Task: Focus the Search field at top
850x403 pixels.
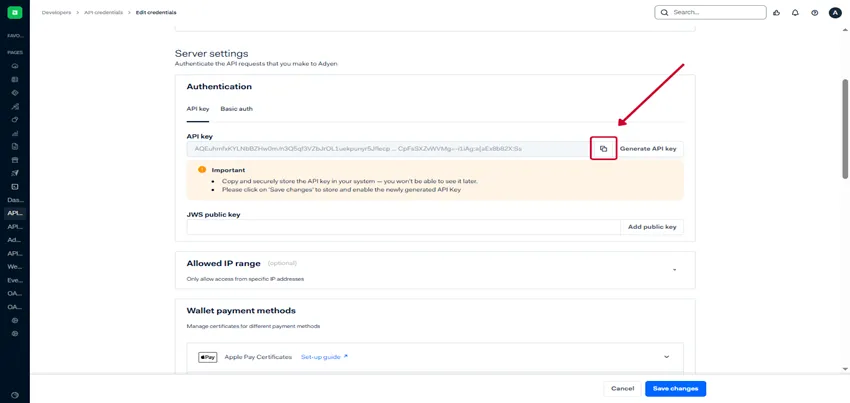Action: [710, 12]
